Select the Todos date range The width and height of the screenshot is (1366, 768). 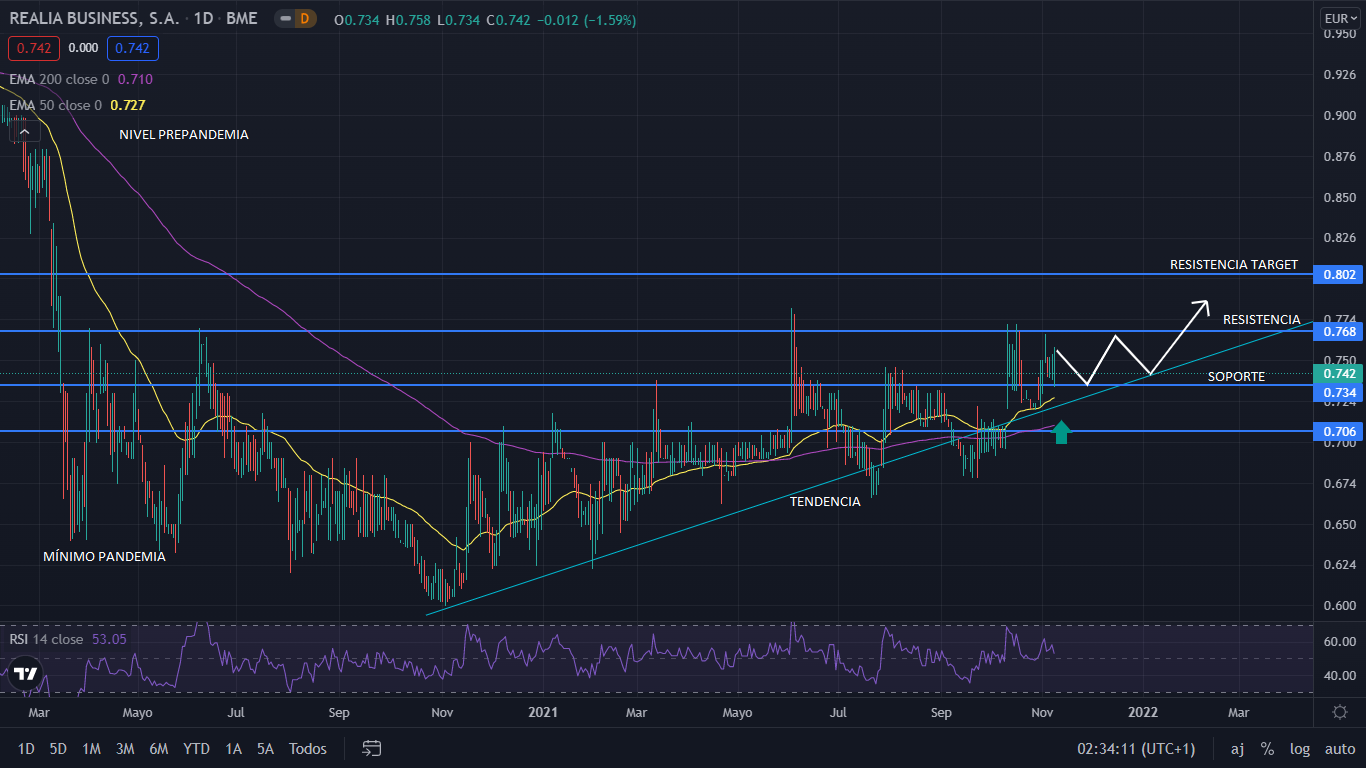(x=307, y=748)
